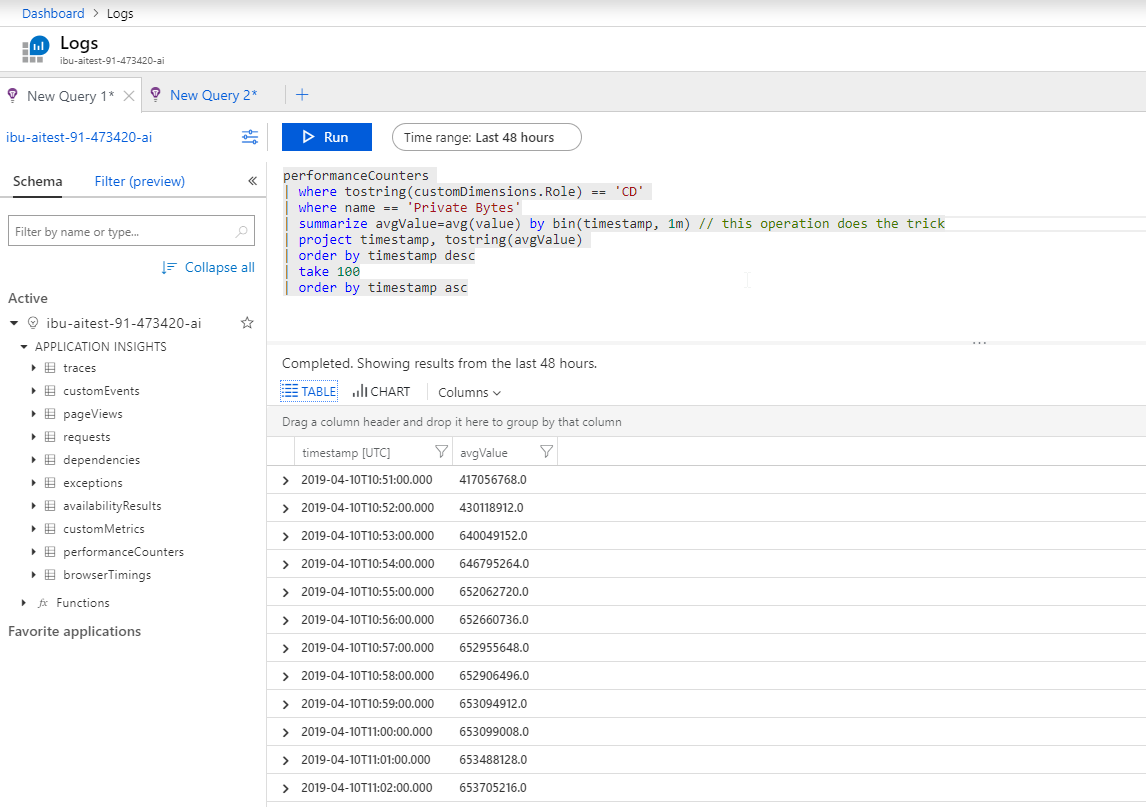Sort by timestamp [UTC] column header
Viewport: 1146px width, 807px height.
pos(346,452)
